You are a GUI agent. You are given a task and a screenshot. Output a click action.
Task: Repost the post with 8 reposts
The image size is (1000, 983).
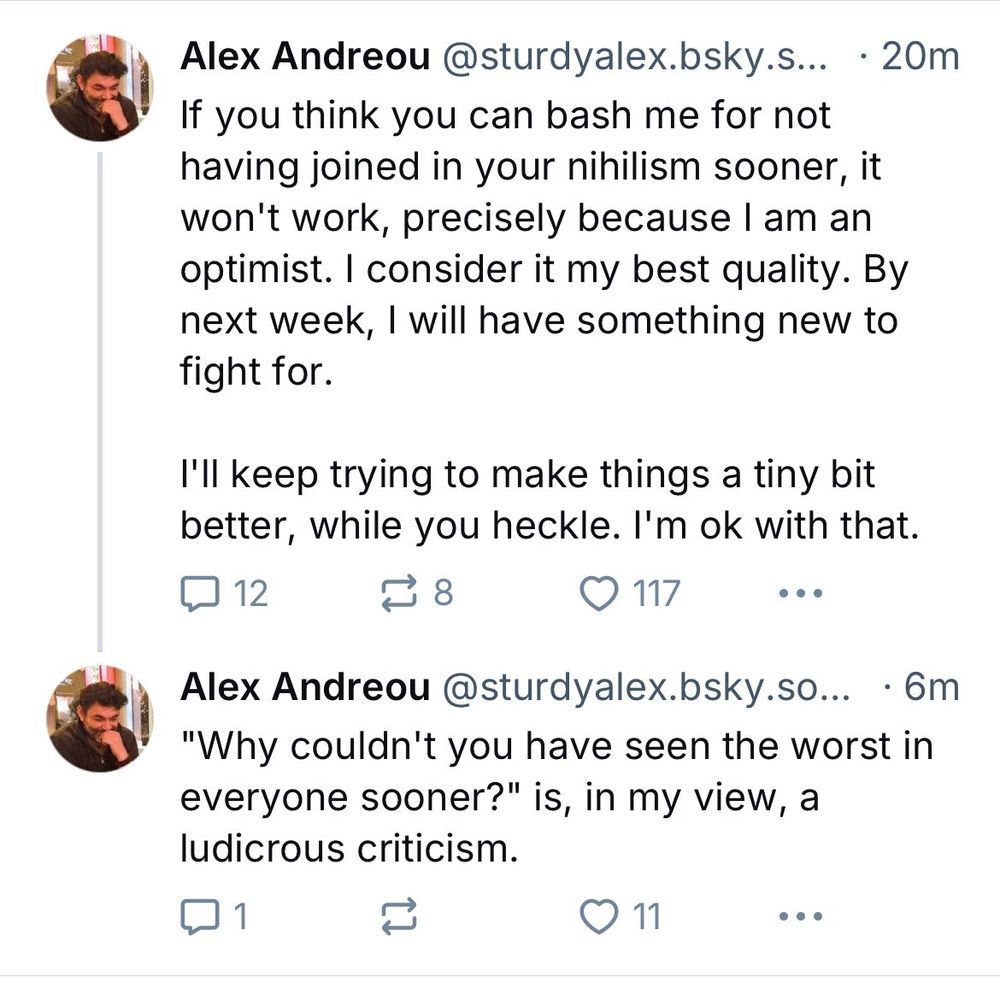[x=398, y=594]
